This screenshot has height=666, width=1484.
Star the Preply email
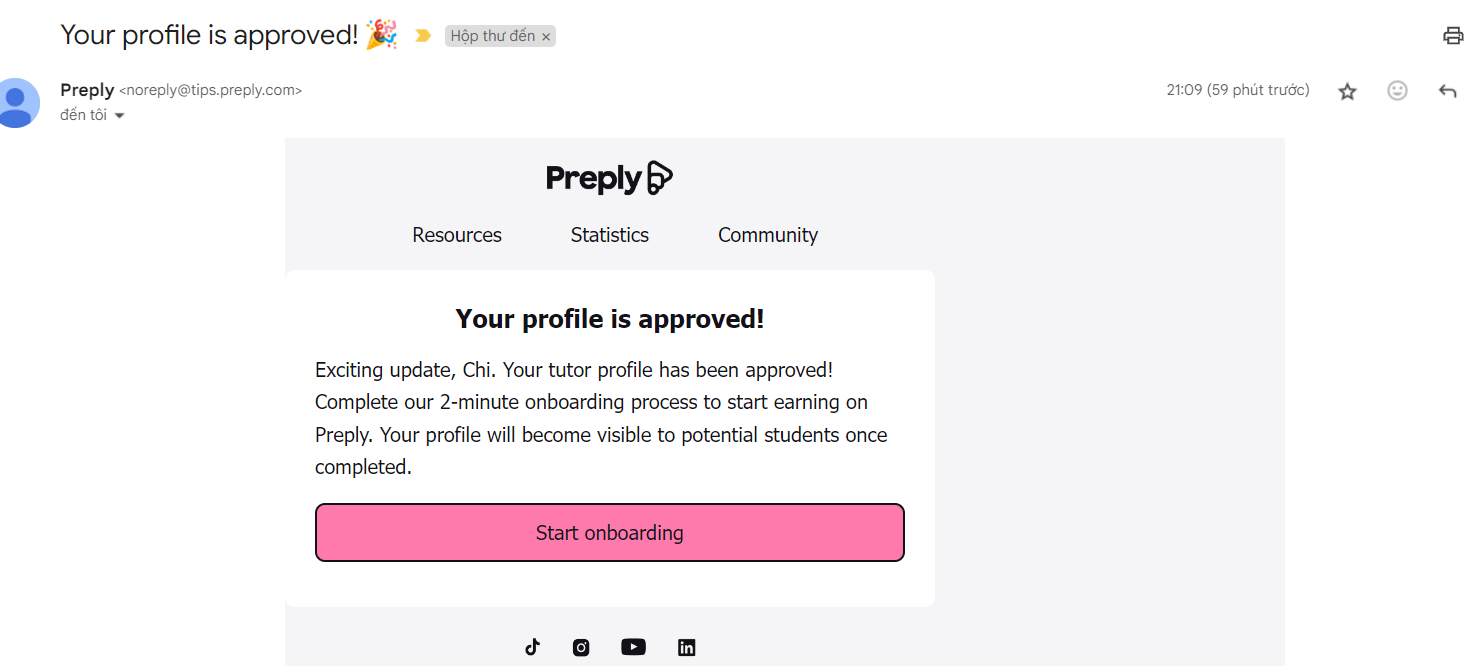(x=1347, y=91)
